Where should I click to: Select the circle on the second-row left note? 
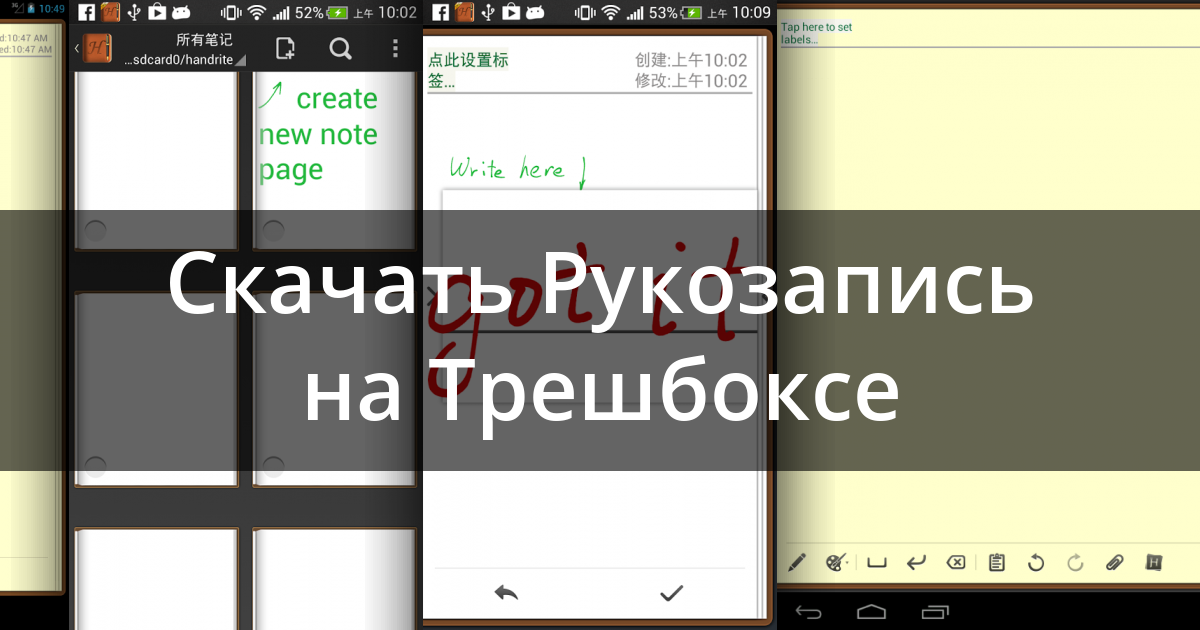coord(95,465)
